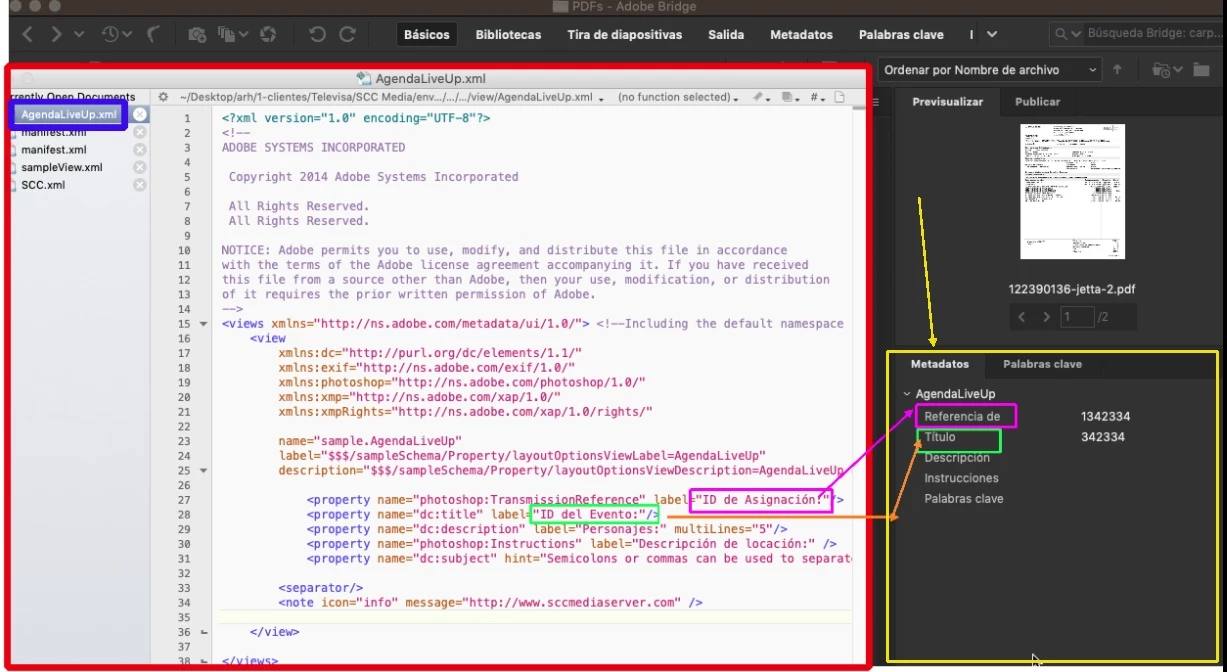1227x672 pixels.
Task: Click the value 1342334 in metadata
Action: (1105, 416)
